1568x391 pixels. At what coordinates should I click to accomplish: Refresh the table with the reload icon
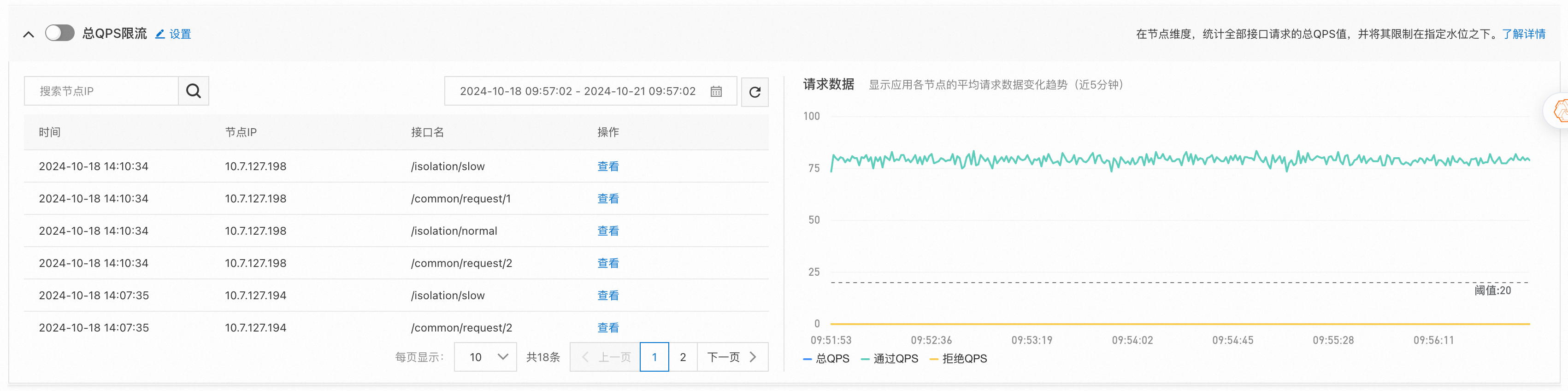coord(755,92)
